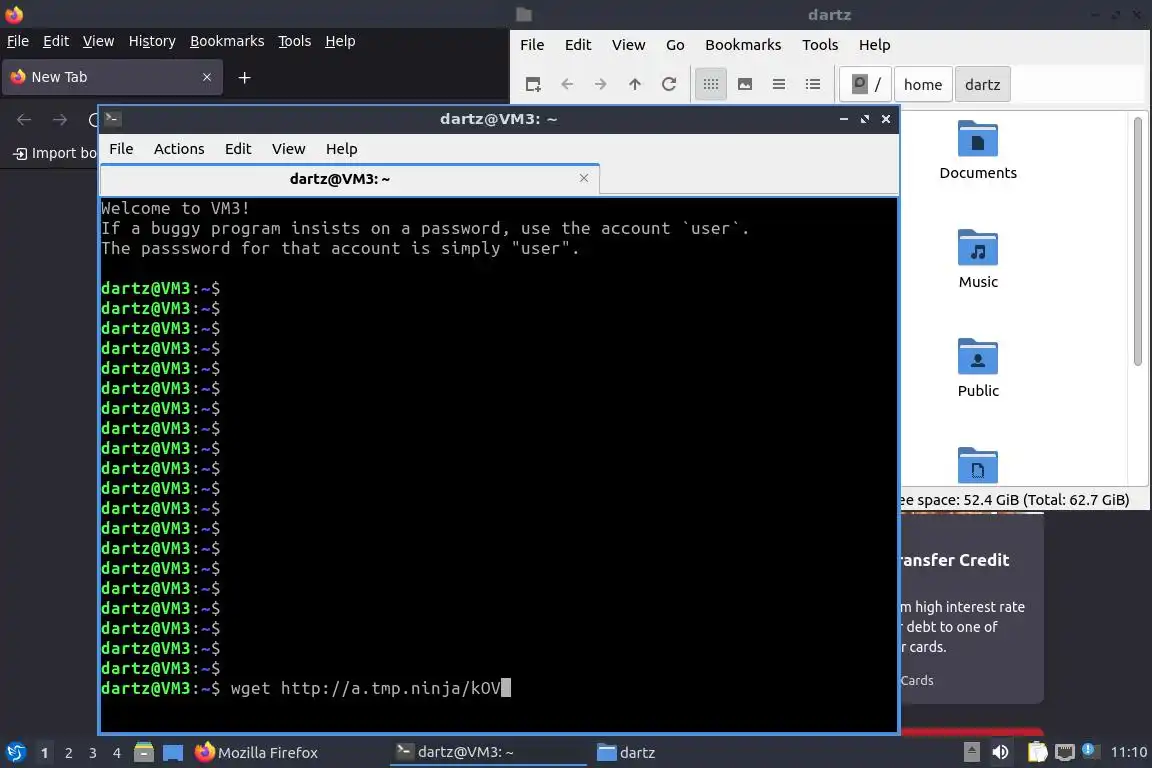Click the file manager vertical scrollbar

pos(1138,242)
